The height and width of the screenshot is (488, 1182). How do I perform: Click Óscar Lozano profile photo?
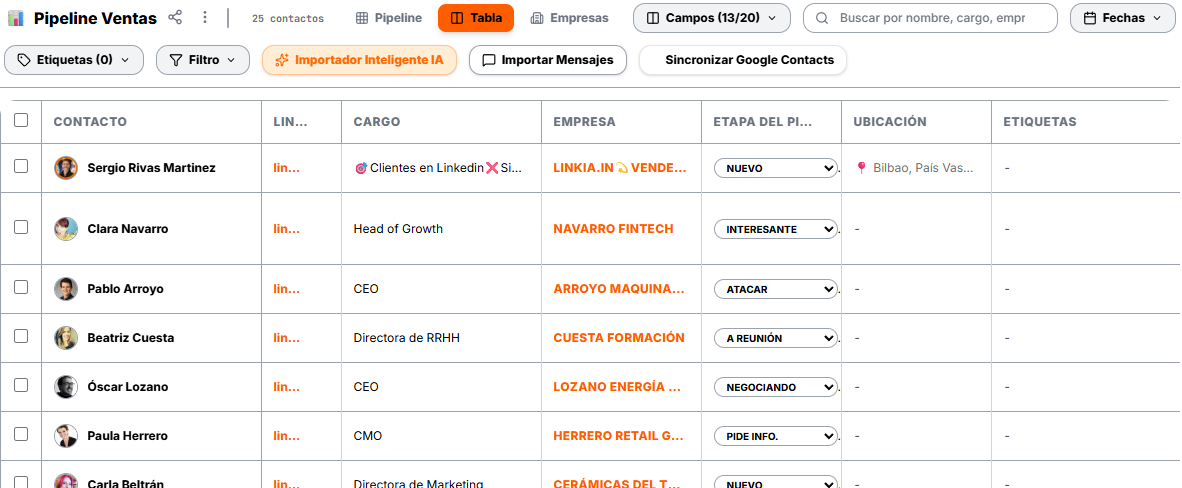66,387
